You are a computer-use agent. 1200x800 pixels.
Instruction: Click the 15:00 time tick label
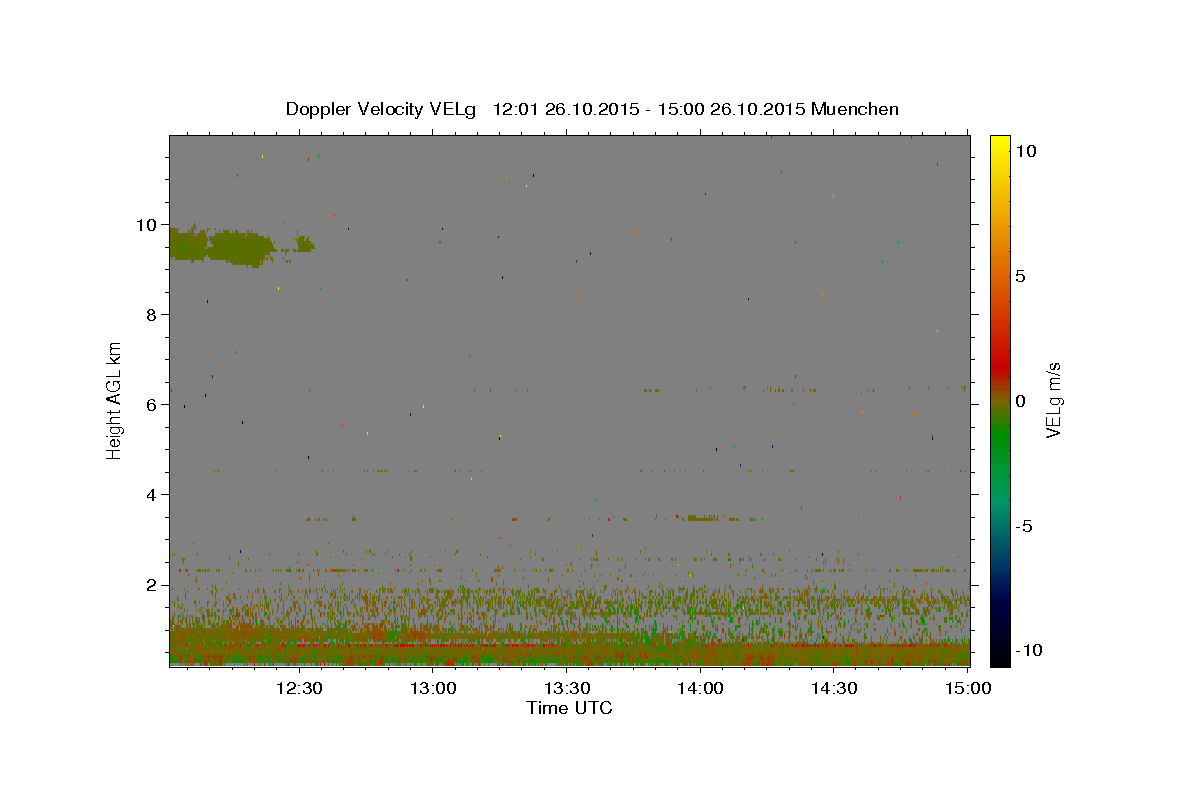(968, 688)
